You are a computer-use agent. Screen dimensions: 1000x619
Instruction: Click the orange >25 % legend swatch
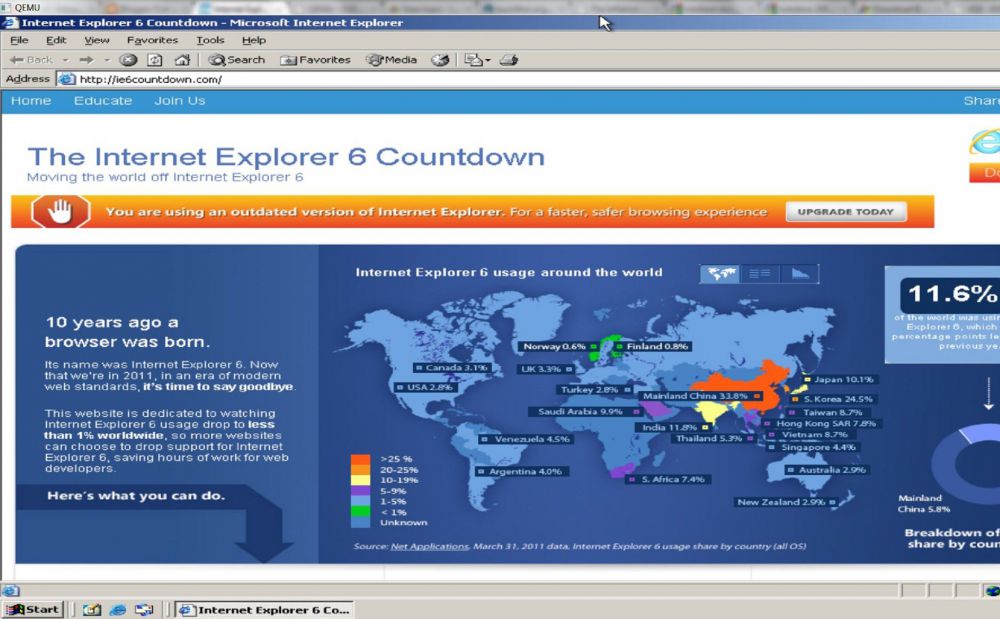360,459
